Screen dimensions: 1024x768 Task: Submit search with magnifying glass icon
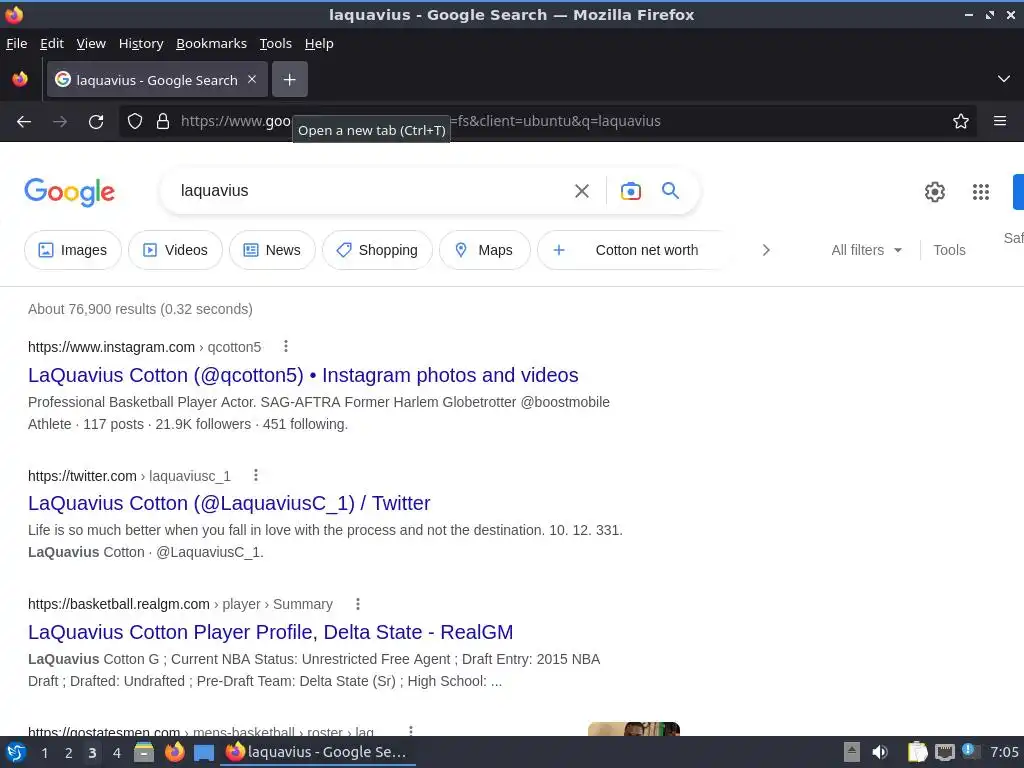[670, 191]
